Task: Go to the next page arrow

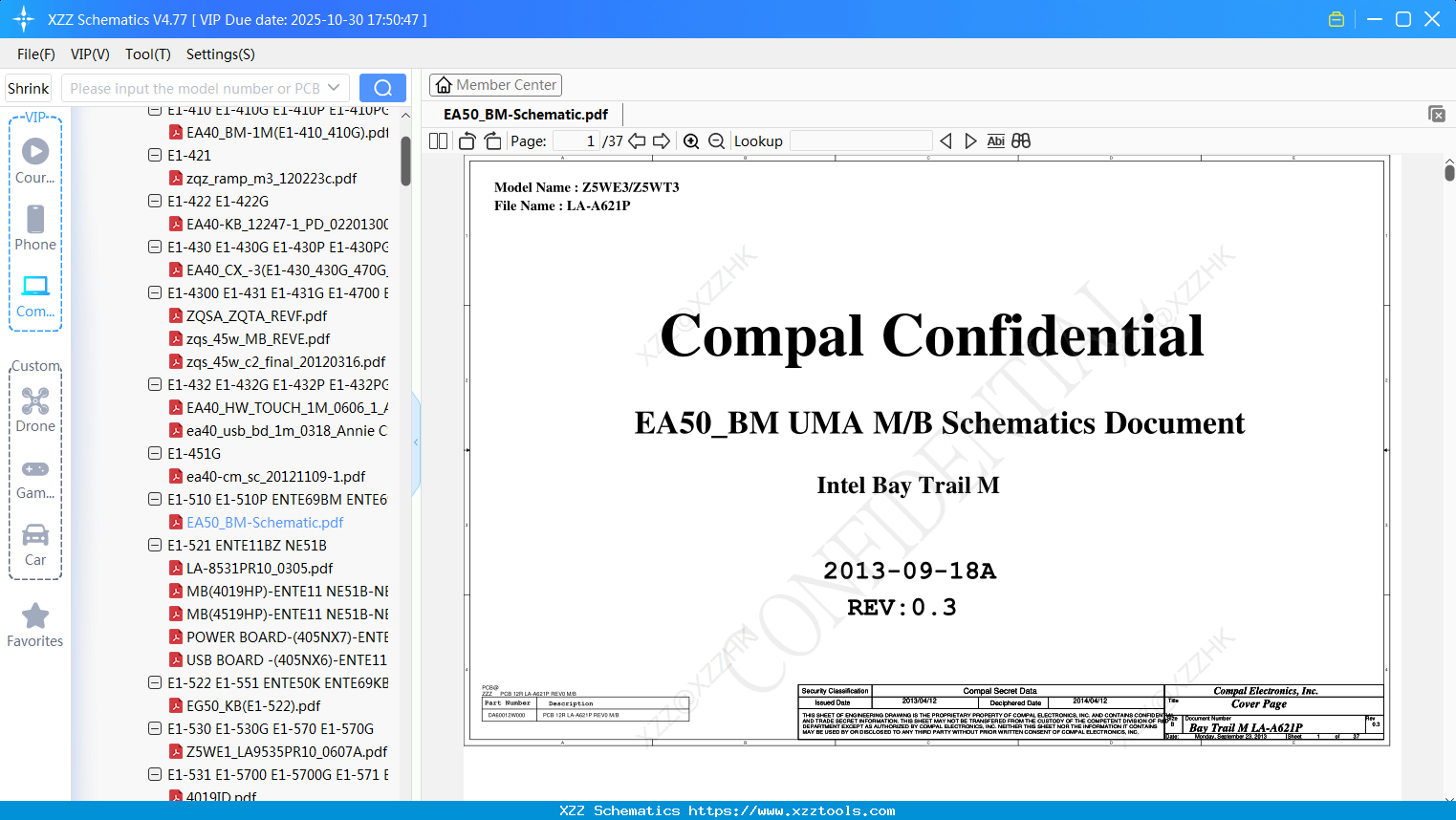Action: [x=662, y=141]
